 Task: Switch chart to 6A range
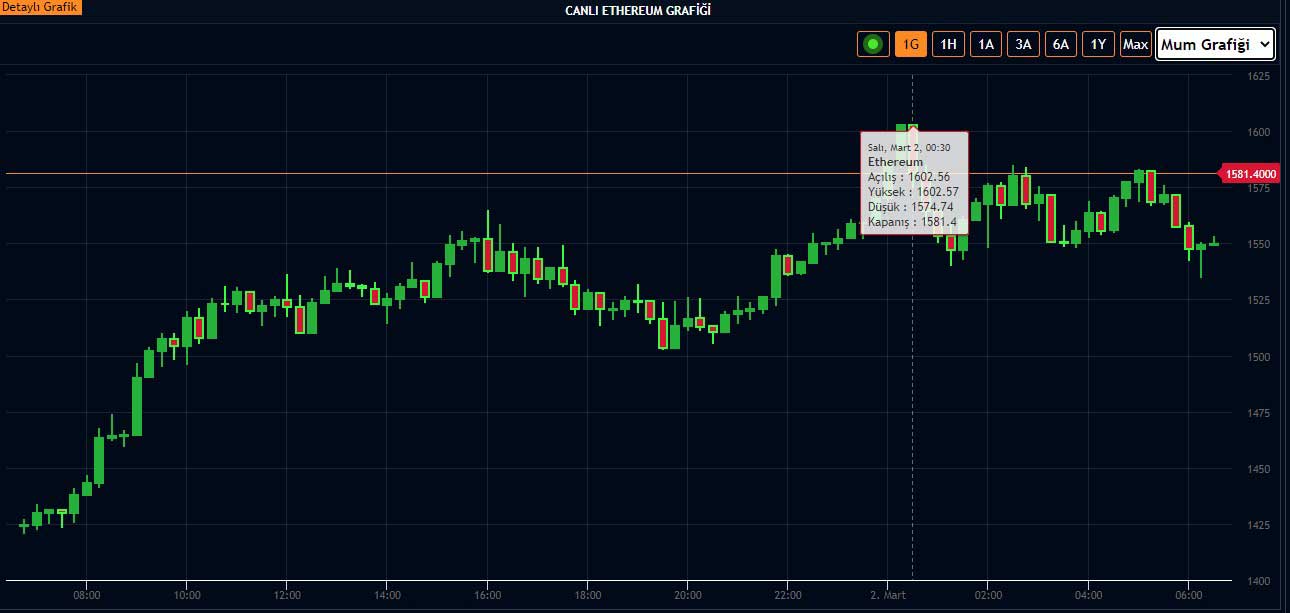[x=1061, y=44]
